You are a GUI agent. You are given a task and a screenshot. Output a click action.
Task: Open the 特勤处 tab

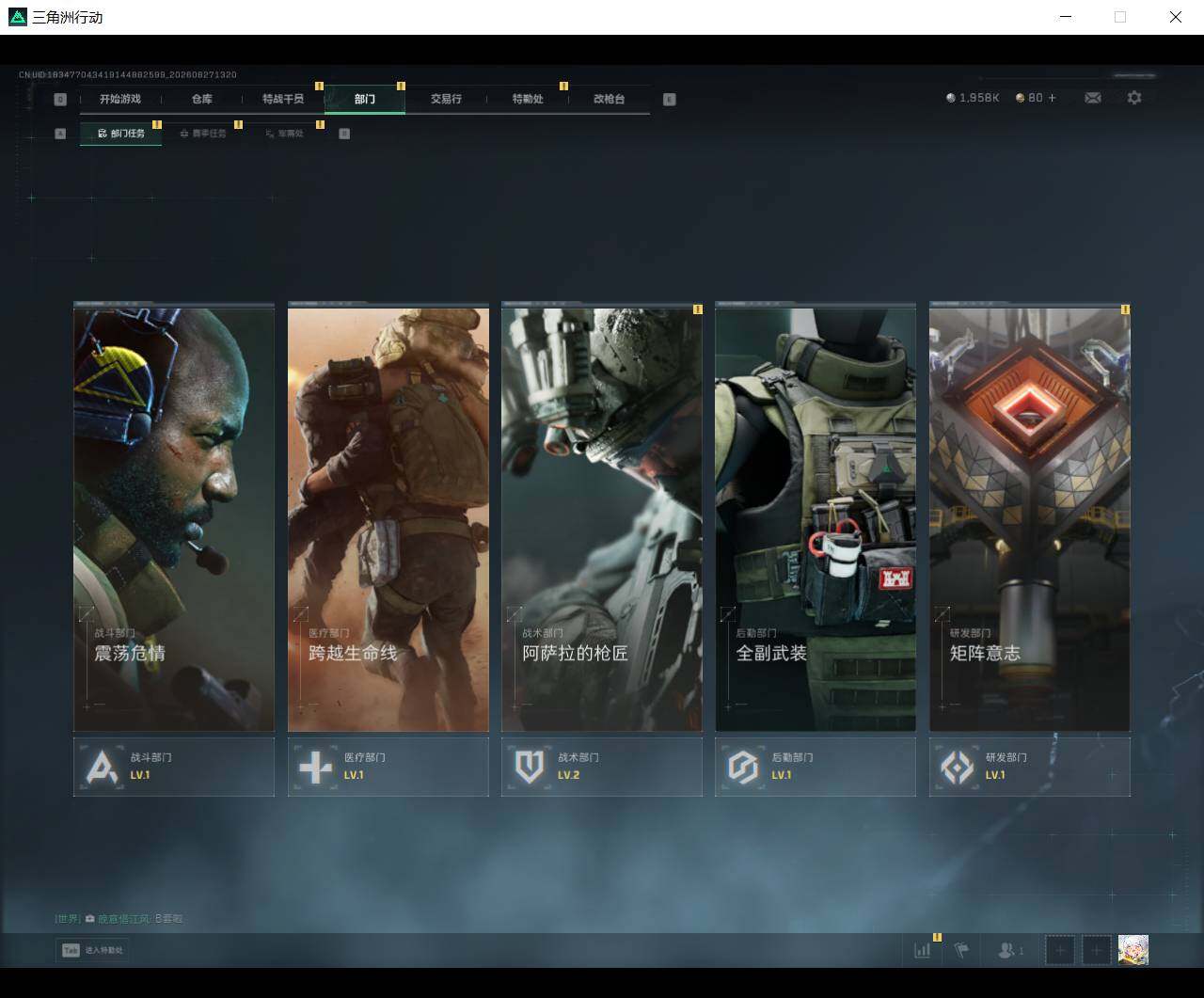coord(528,99)
